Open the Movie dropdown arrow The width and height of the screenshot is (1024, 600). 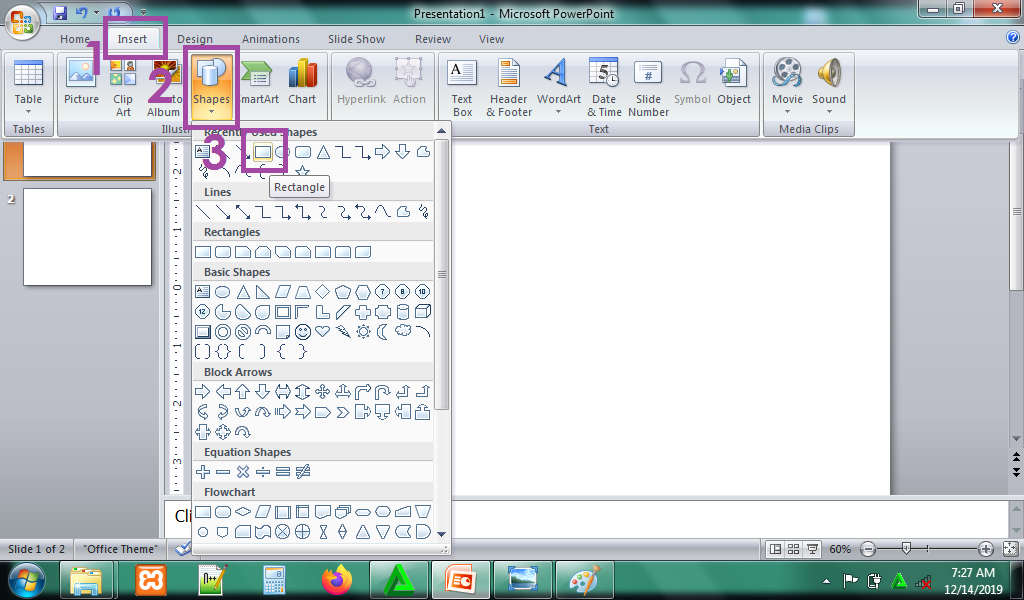click(x=787, y=111)
